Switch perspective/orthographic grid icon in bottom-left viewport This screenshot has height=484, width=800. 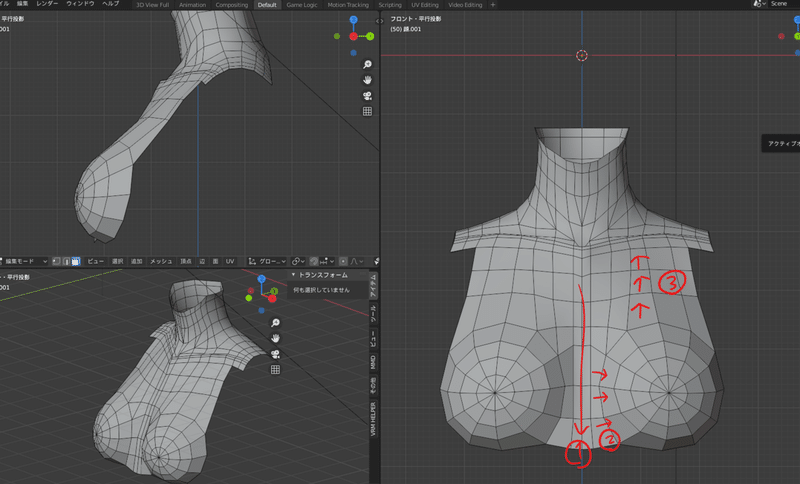275,369
